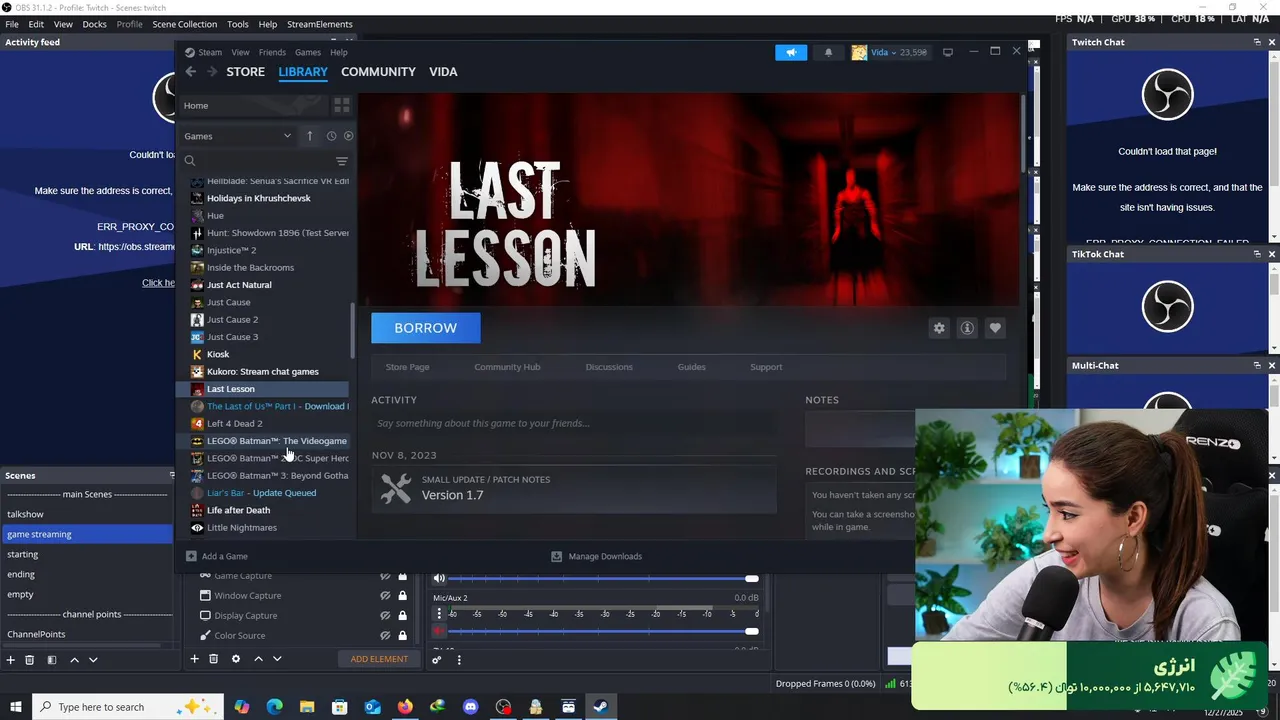Image resolution: width=1280 pixels, height=720 pixels.
Task: Open Last Lesson manage gear icon
Action: (939, 328)
